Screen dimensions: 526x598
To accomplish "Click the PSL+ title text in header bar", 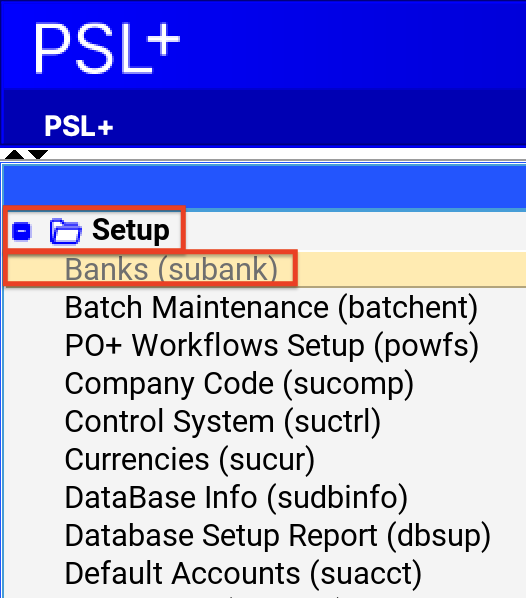I will pos(79,126).
